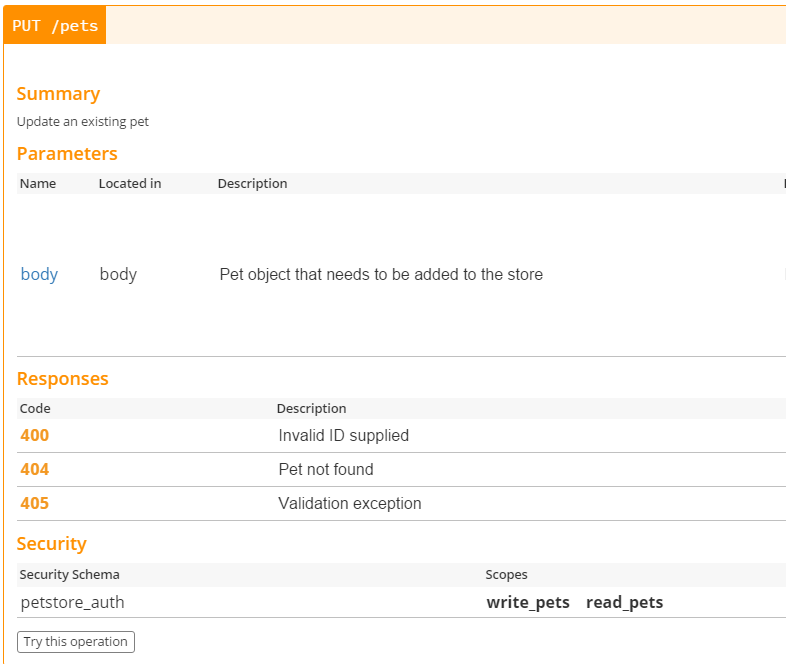The width and height of the screenshot is (786, 664).
Task: Select the 404 response code
Action: (34, 470)
